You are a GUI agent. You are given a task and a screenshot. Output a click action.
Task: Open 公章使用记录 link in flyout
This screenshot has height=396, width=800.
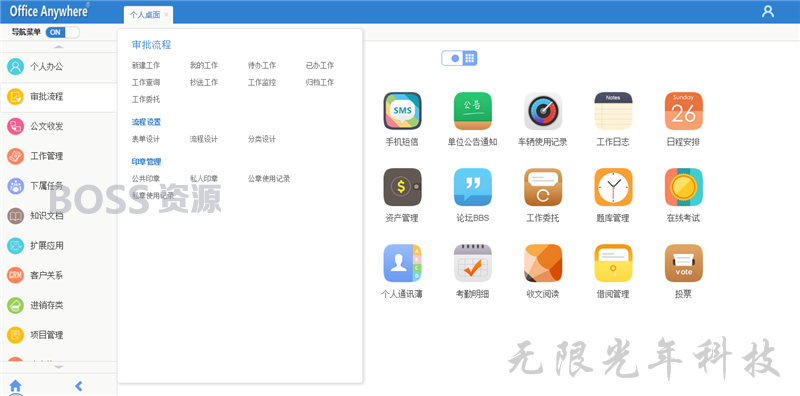tap(269, 179)
